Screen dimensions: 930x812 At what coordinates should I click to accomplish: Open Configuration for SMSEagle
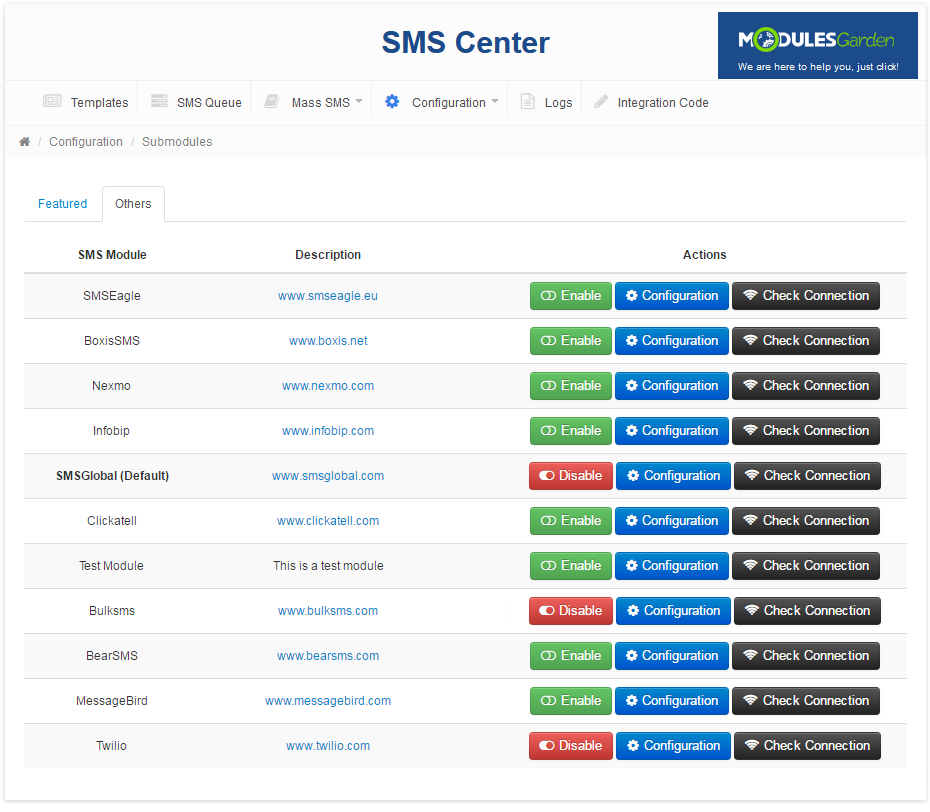click(x=671, y=296)
